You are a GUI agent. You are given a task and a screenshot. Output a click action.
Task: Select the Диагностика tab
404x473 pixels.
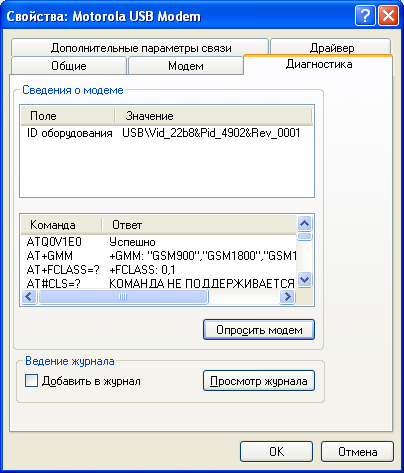(318, 64)
